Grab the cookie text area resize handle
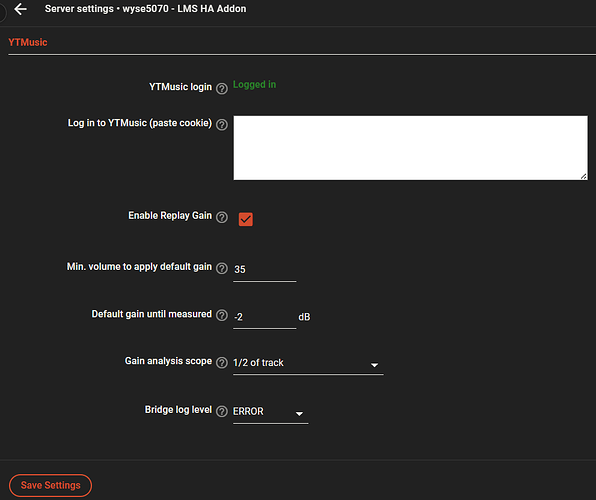Screen dimensions: 596x500 pos(583,176)
